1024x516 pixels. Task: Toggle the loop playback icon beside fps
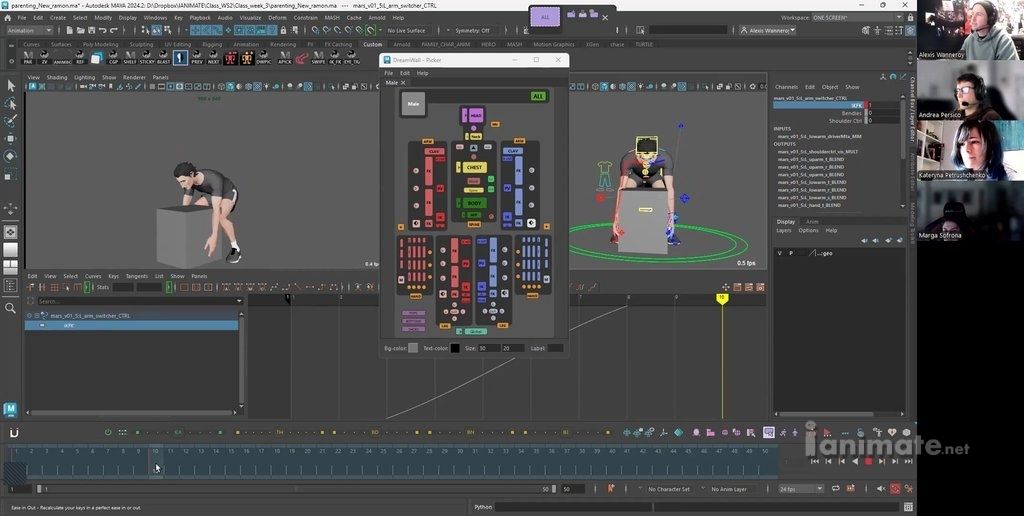point(835,489)
